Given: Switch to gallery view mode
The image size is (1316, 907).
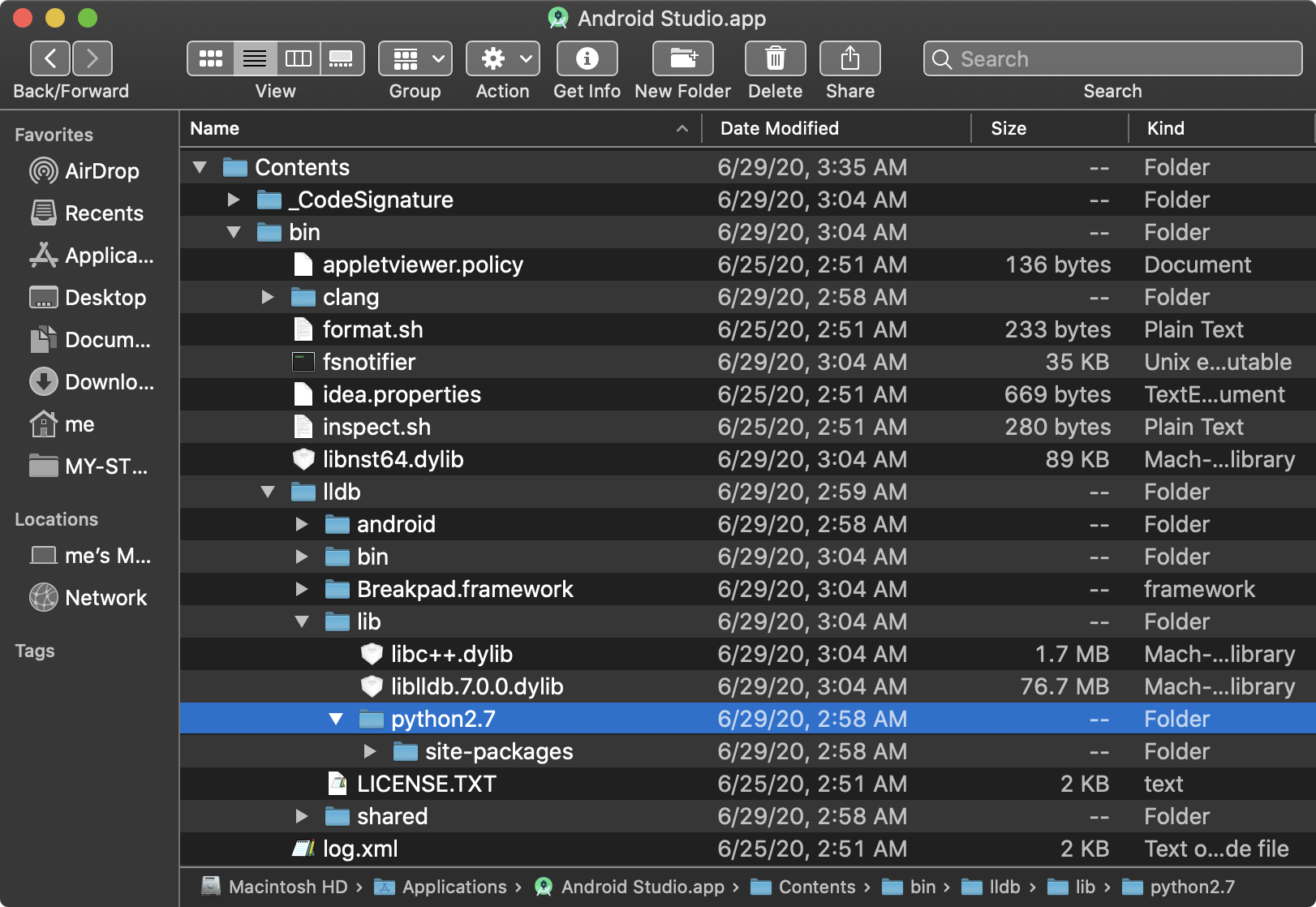Looking at the screenshot, I should [341, 58].
